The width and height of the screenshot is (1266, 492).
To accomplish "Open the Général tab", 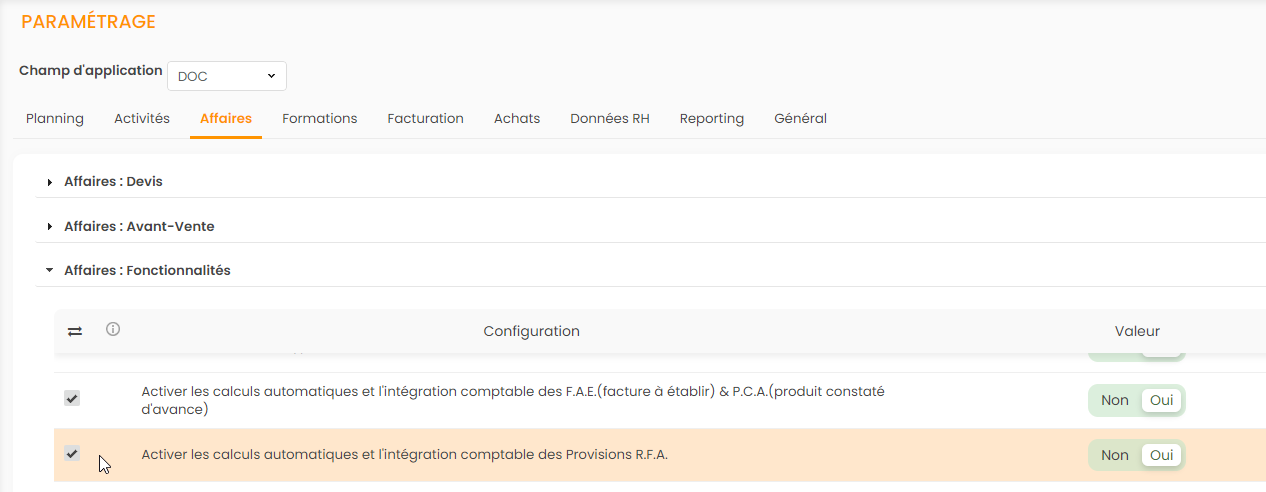I will tap(800, 118).
